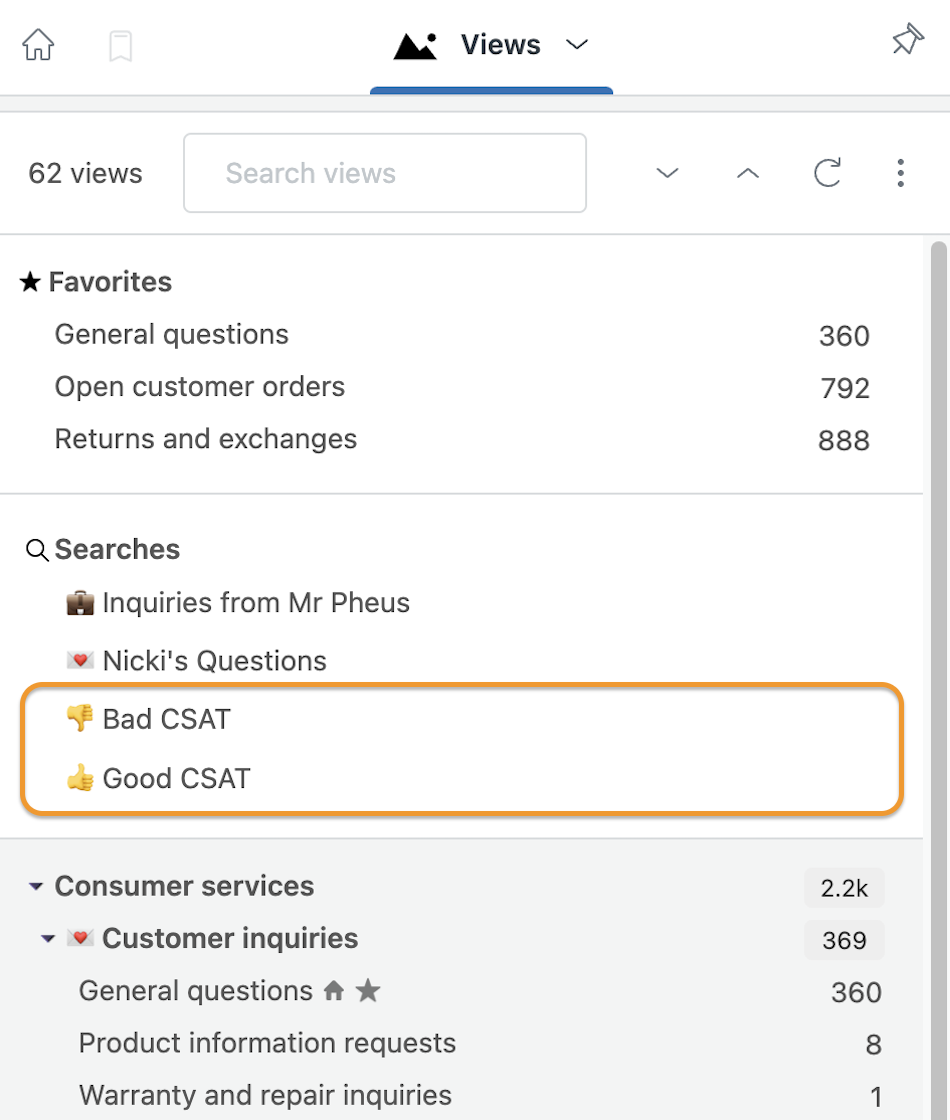Collapse the Consumer services group
Screen dimensions: 950x1120
[36, 886]
